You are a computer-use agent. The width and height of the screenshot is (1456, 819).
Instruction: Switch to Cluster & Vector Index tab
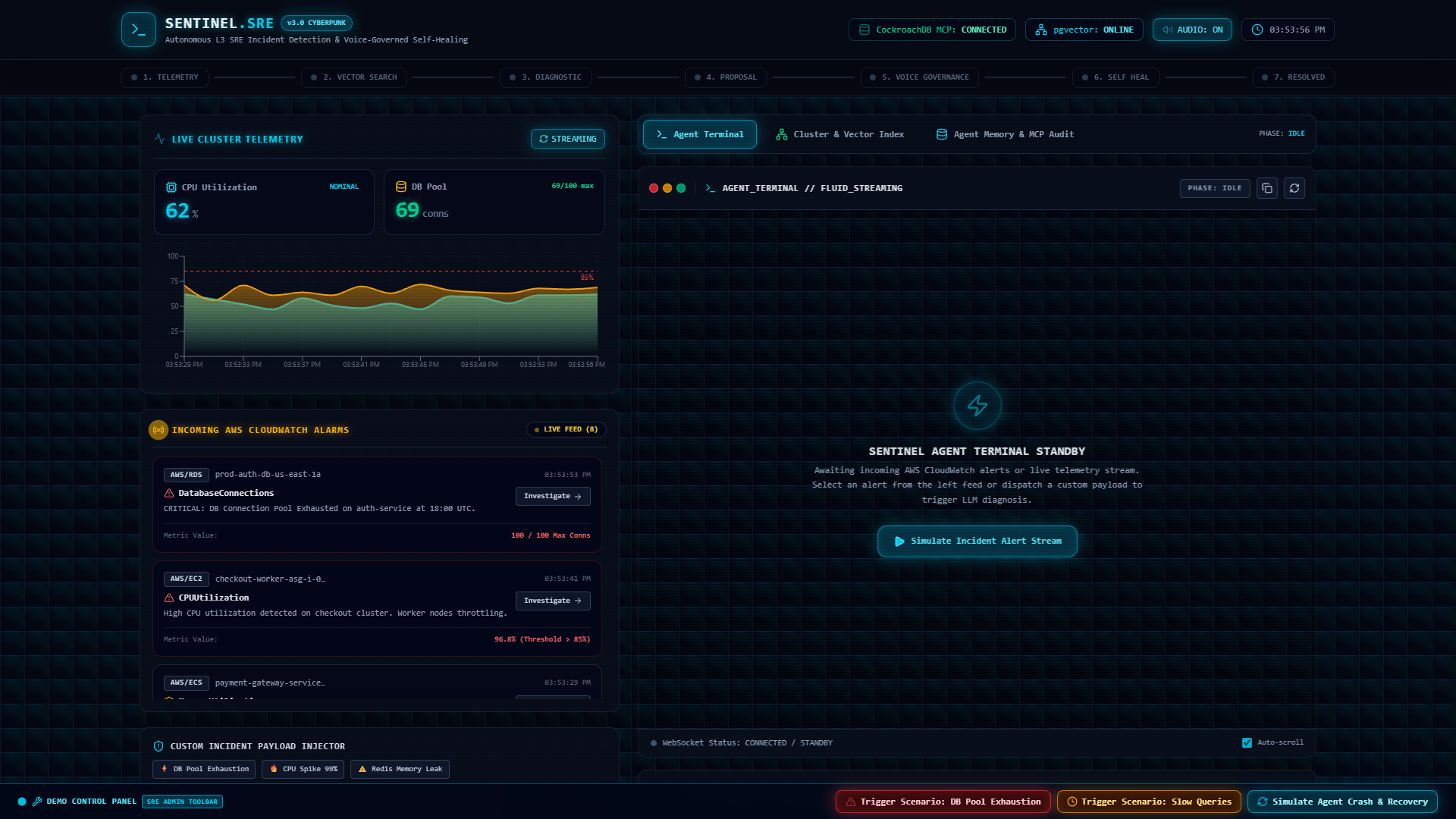click(839, 134)
